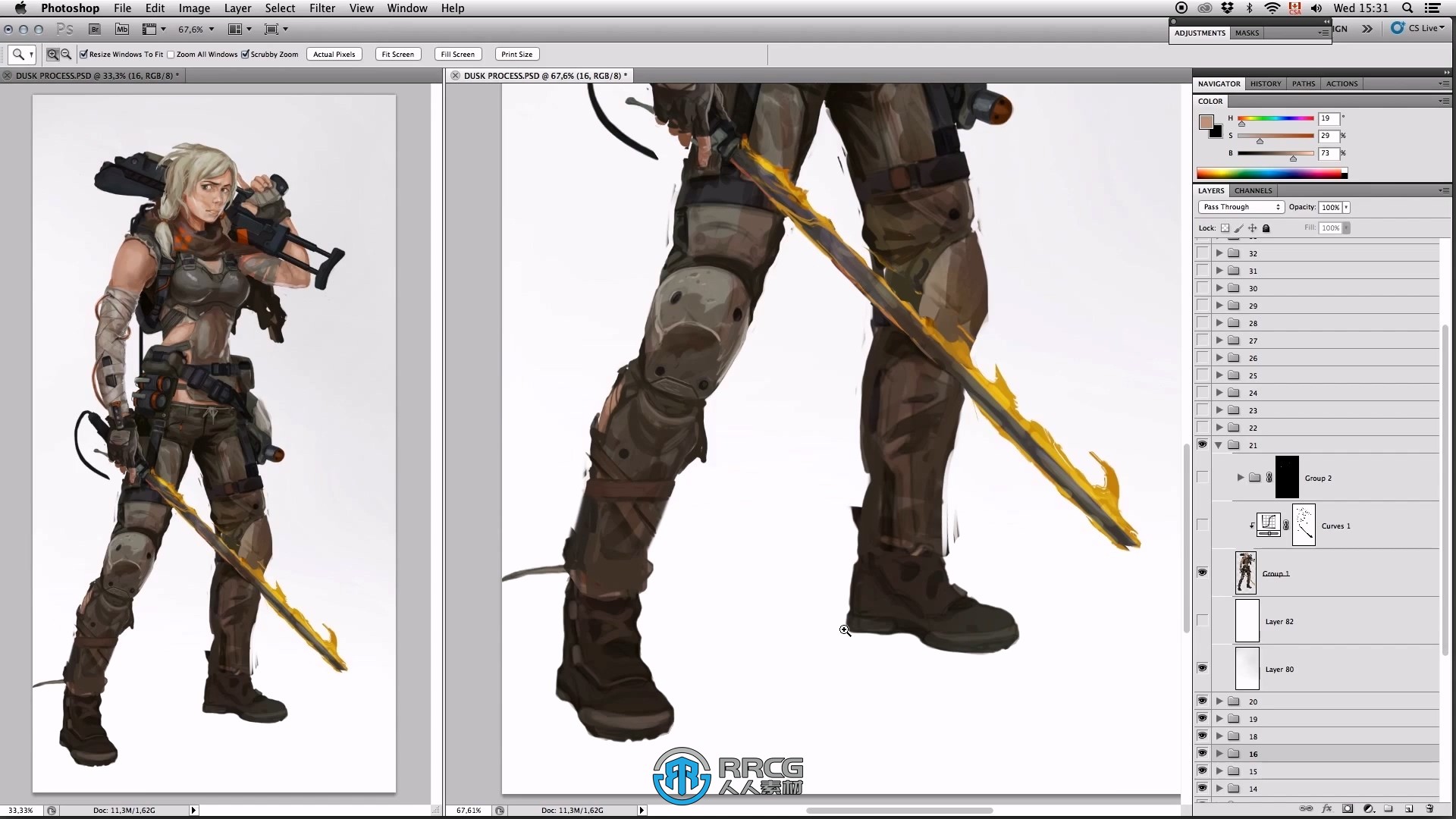Open the layer Opacity slider dropdown arrow
The width and height of the screenshot is (1456, 819).
pyautogui.click(x=1347, y=207)
